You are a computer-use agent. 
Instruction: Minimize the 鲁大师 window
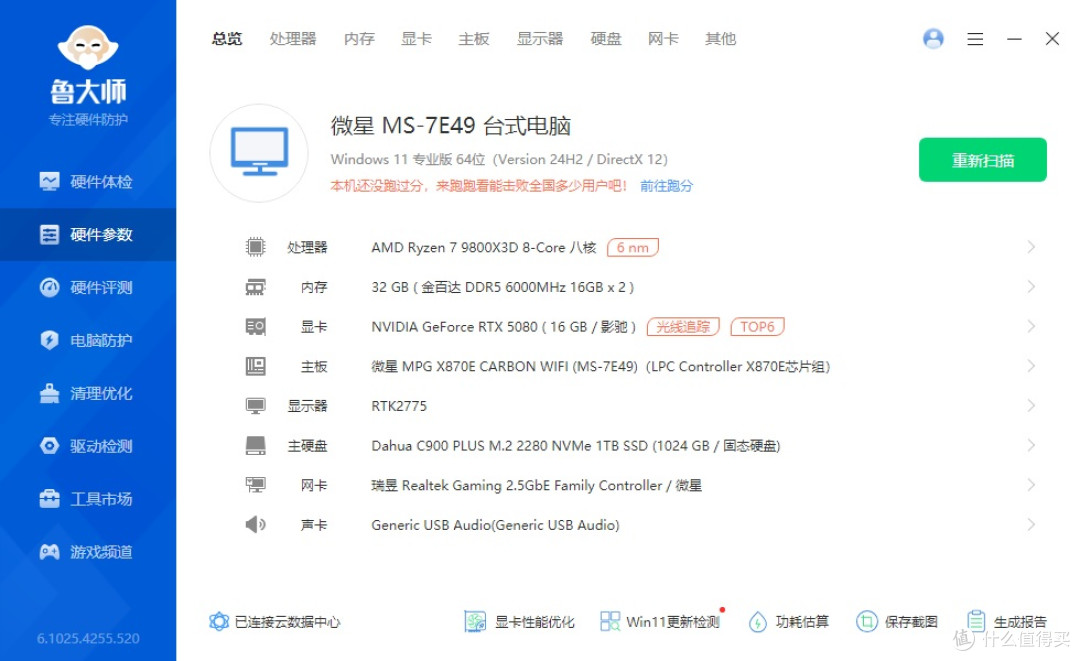click(x=1014, y=39)
